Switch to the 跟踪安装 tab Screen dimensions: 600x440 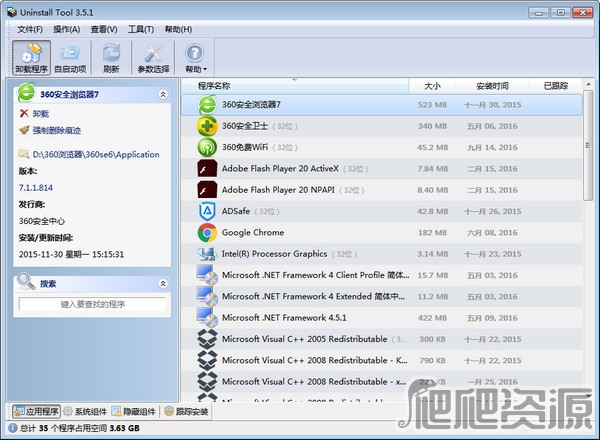pos(186,412)
